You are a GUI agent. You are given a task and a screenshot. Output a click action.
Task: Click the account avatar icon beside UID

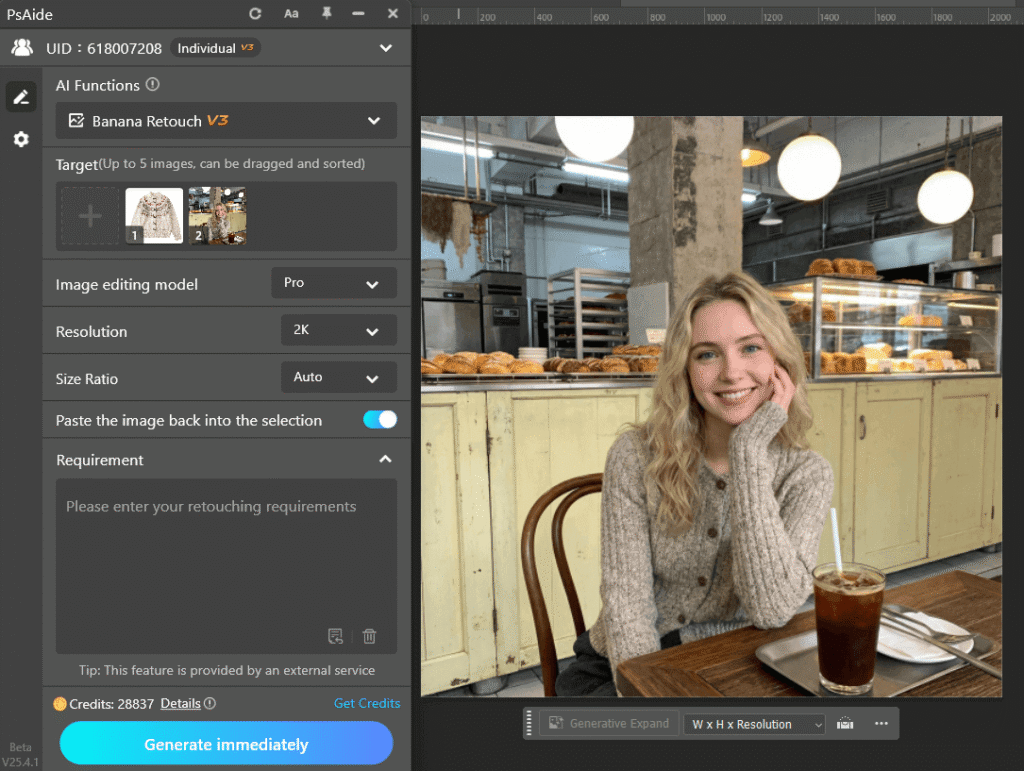(x=22, y=47)
